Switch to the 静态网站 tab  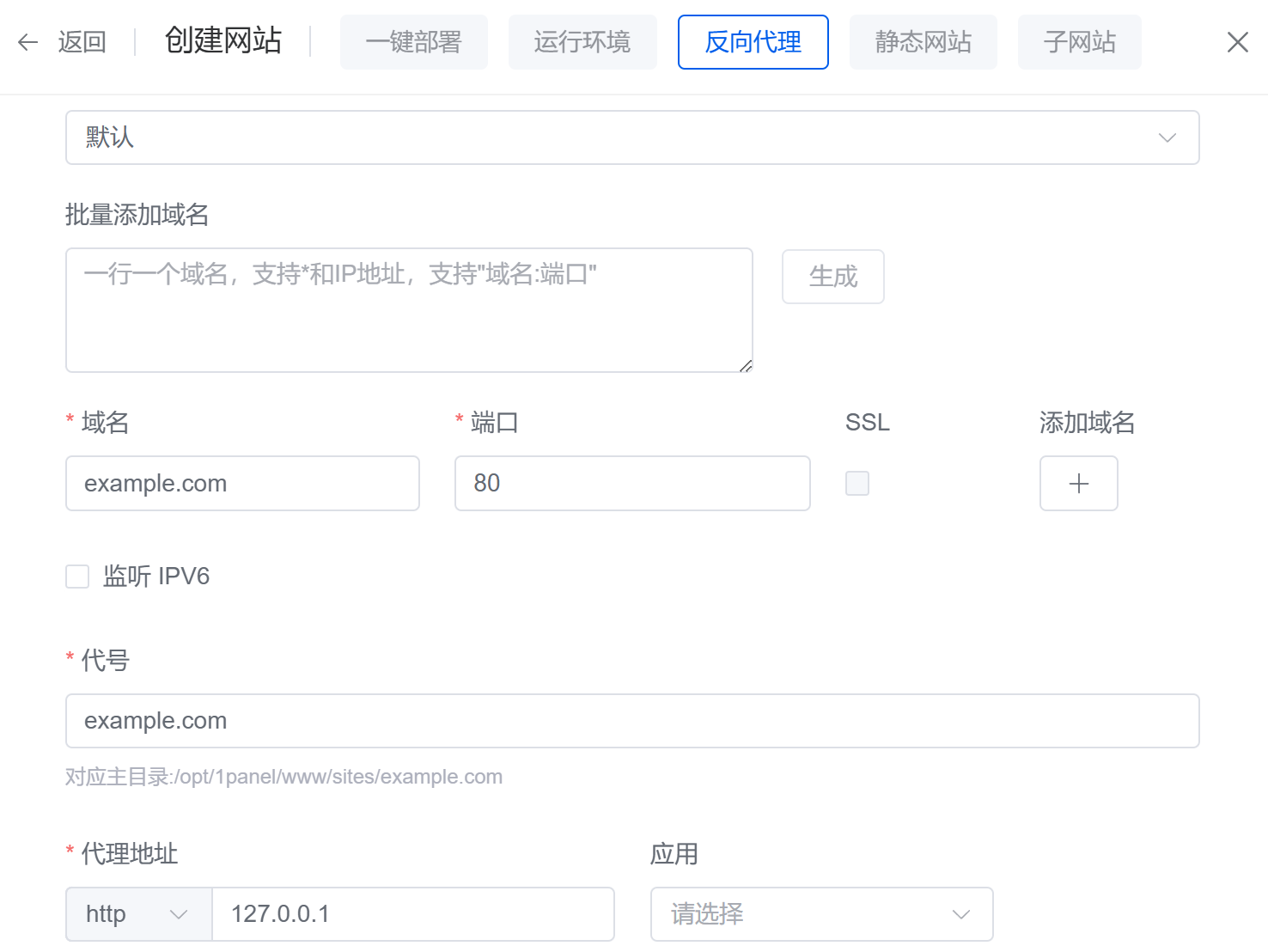click(923, 42)
